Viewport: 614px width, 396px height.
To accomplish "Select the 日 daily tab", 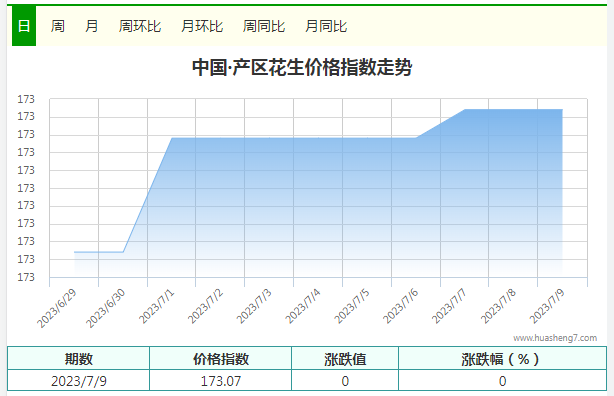I will pyautogui.click(x=24, y=26).
